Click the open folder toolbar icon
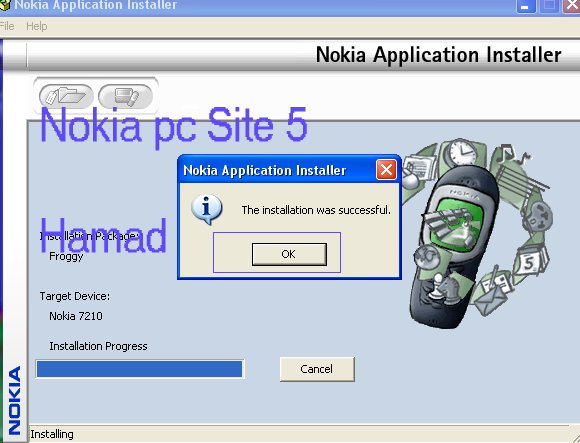 (66, 97)
